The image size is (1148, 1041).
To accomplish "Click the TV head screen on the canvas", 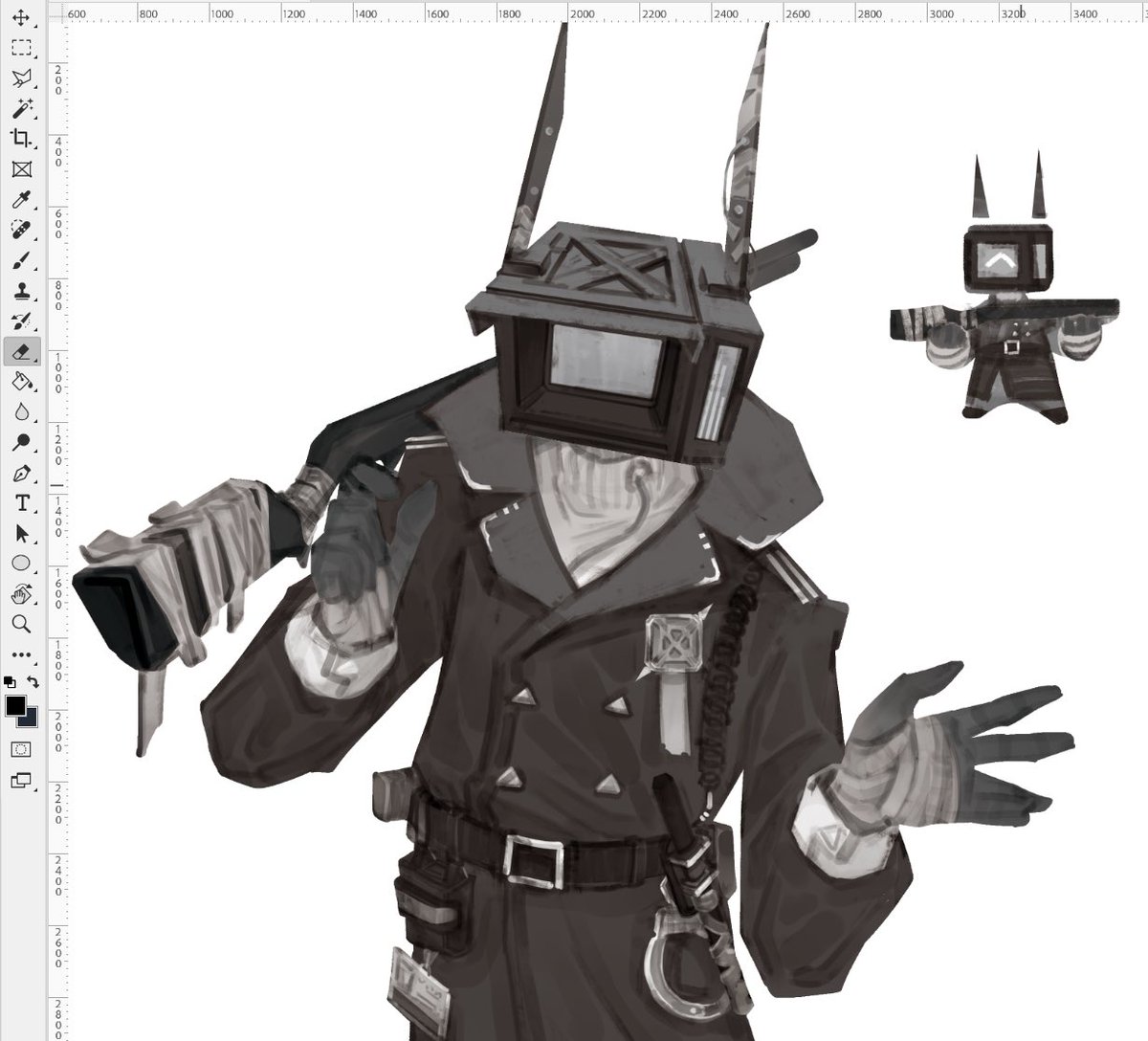I will pyautogui.click(x=602, y=360).
